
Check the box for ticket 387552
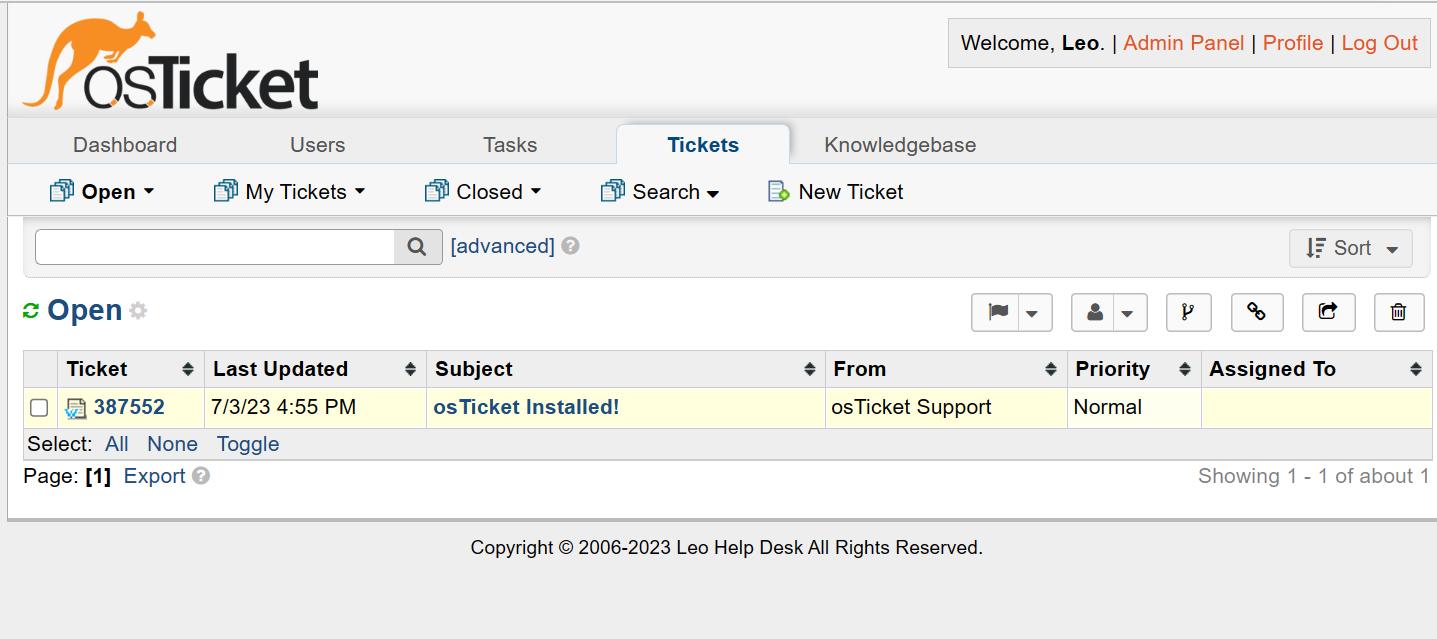click(39, 408)
